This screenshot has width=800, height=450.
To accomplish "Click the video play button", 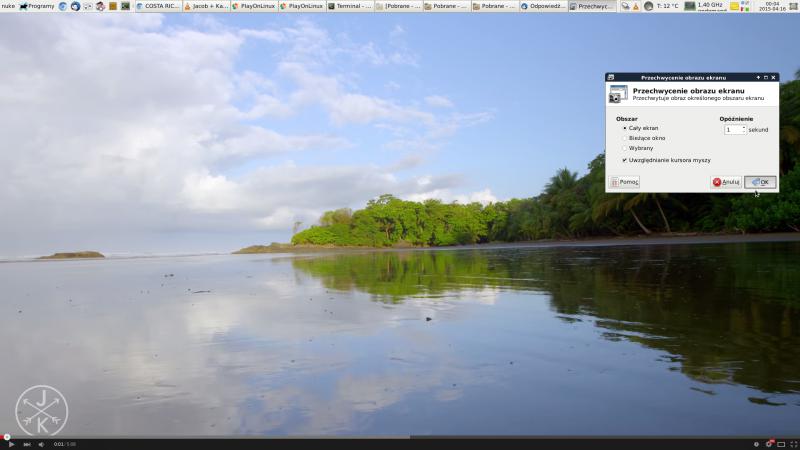I will [12, 444].
